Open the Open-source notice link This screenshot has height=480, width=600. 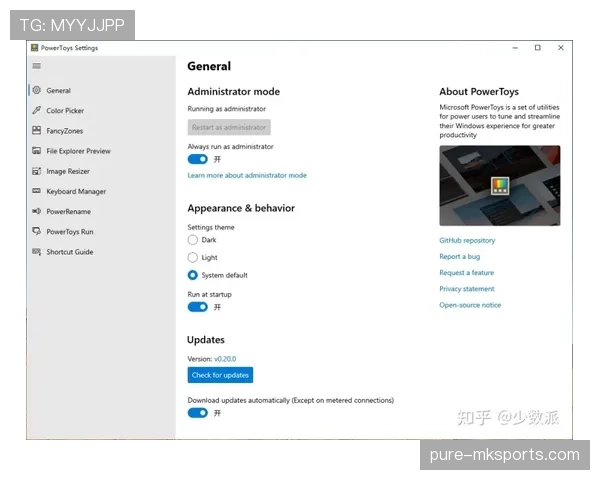470,305
